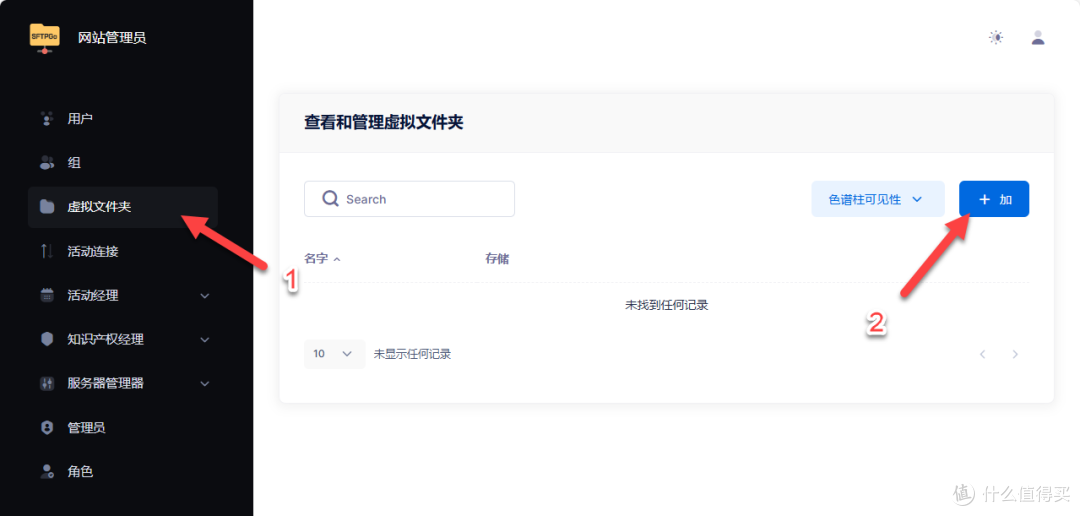Click the 管理员 badge icon
1080x516 pixels.
pyautogui.click(x=47, y=427)
